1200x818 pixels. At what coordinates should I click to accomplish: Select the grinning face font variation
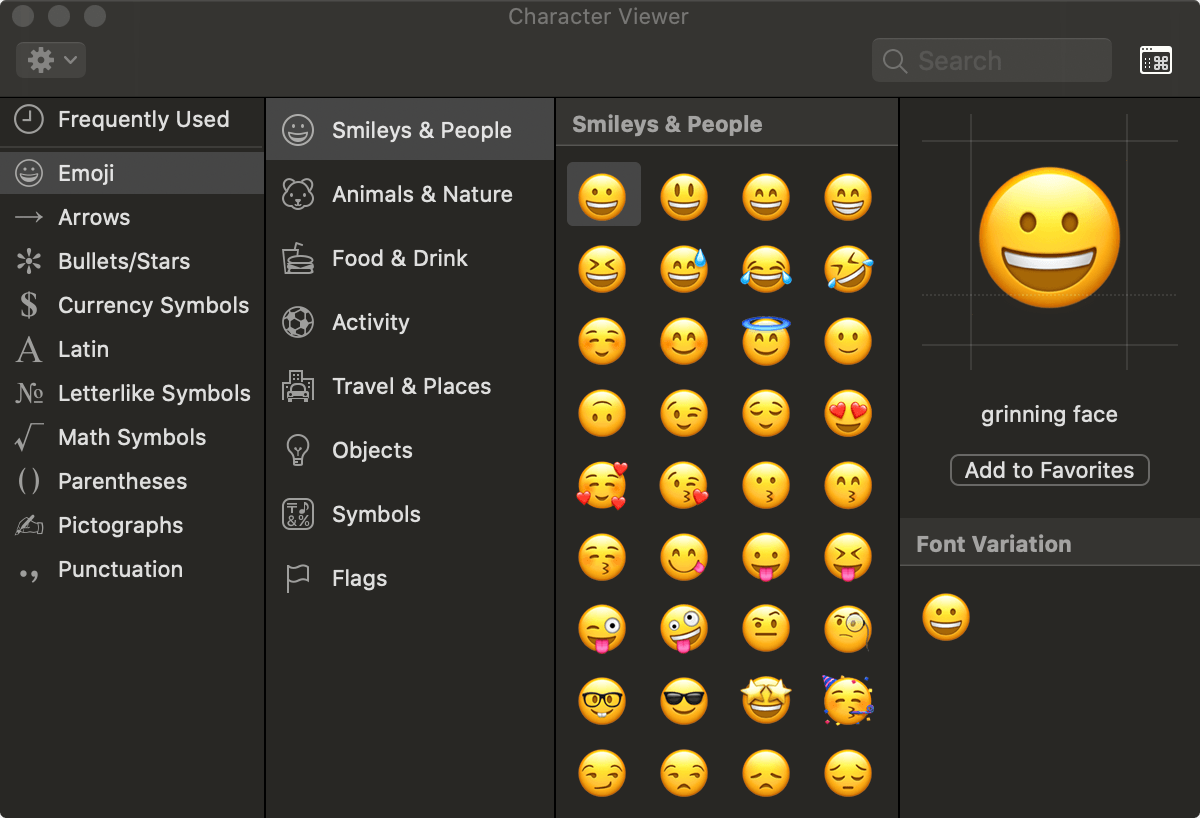945,617
